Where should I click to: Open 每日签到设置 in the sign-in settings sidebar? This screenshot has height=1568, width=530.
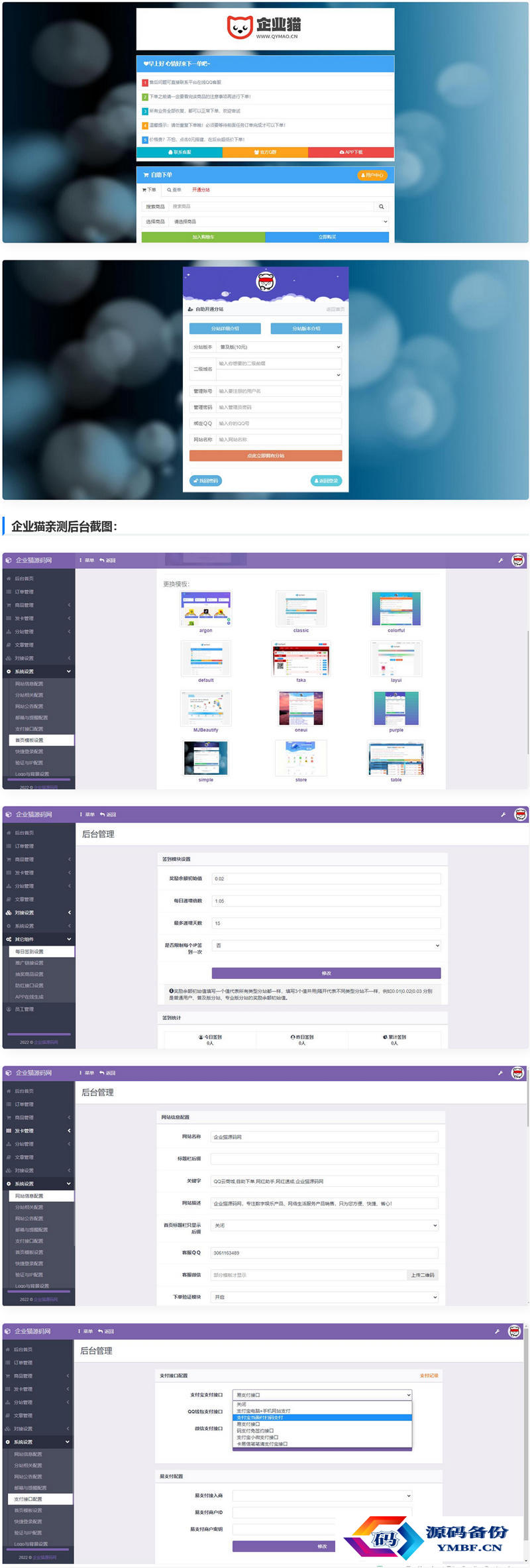coord(42,952)
